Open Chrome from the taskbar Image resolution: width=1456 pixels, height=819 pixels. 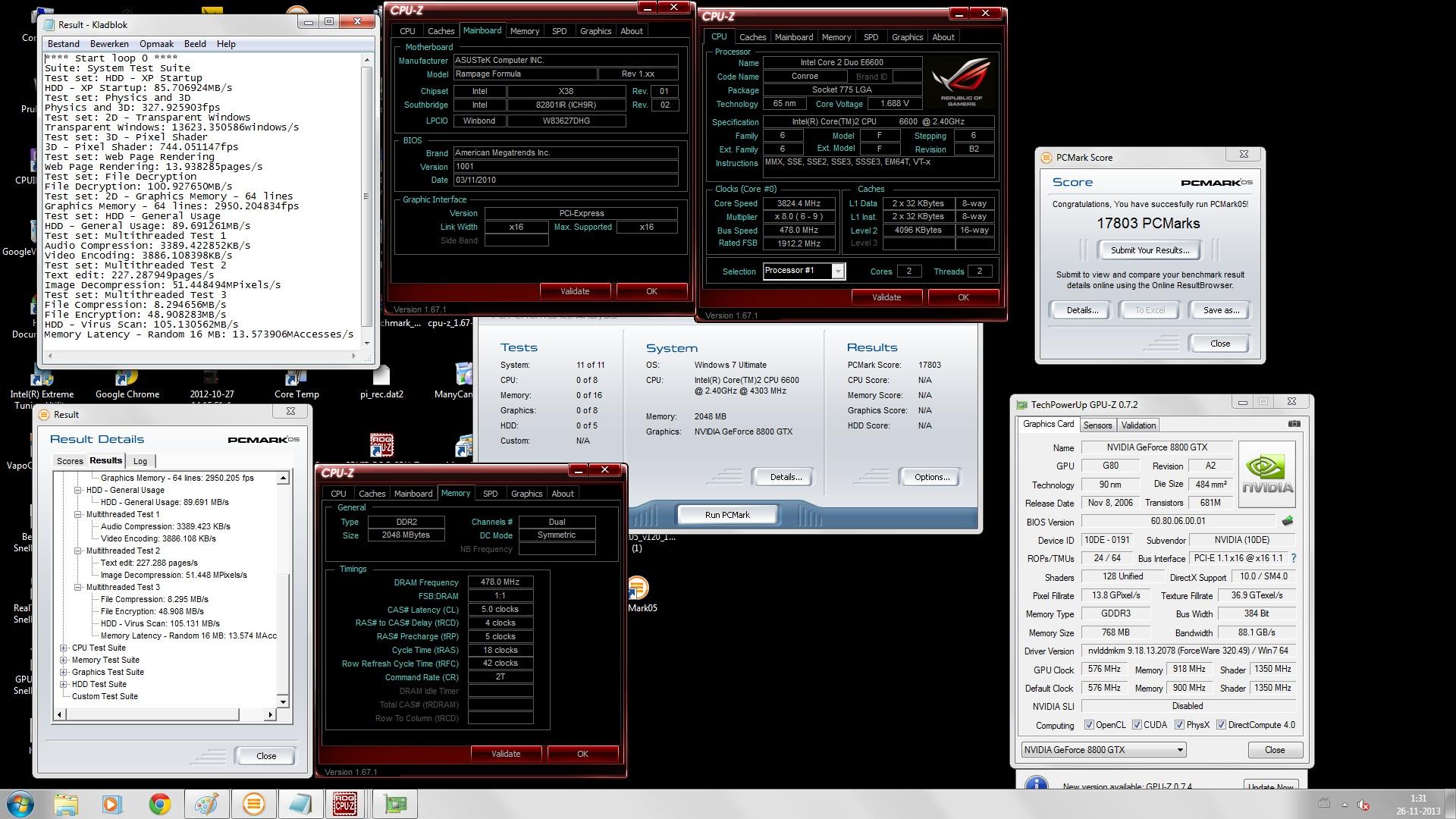pyautogui.click(x=159, y=804)
